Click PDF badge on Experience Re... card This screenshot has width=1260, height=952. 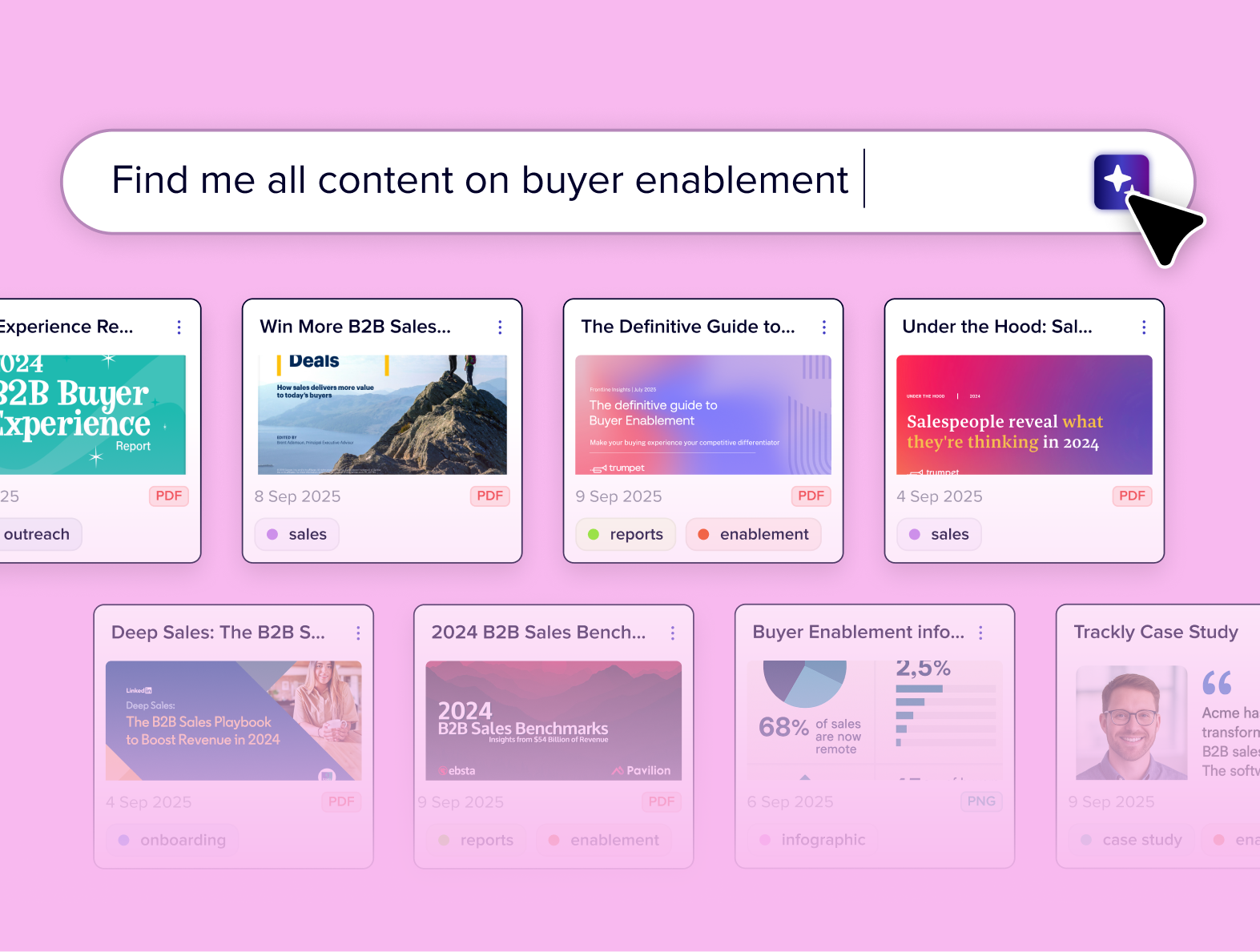pos(169,496)
